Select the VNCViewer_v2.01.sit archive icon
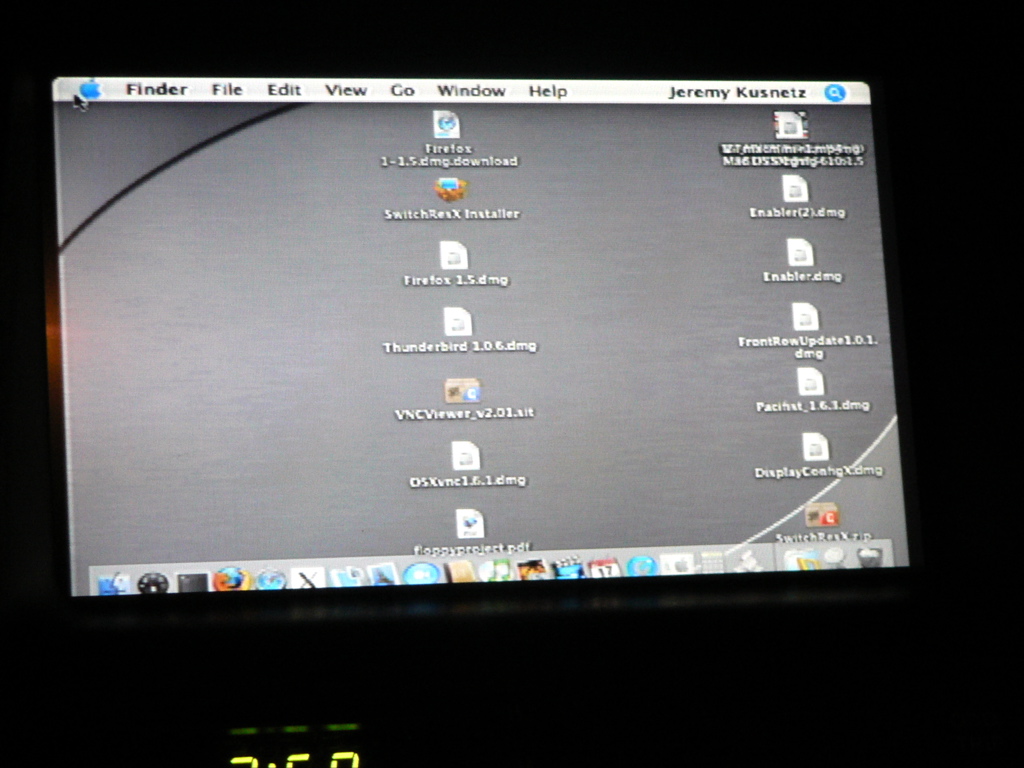The height and width of the screenshot is (768, 1024). [x=462, y=390]
